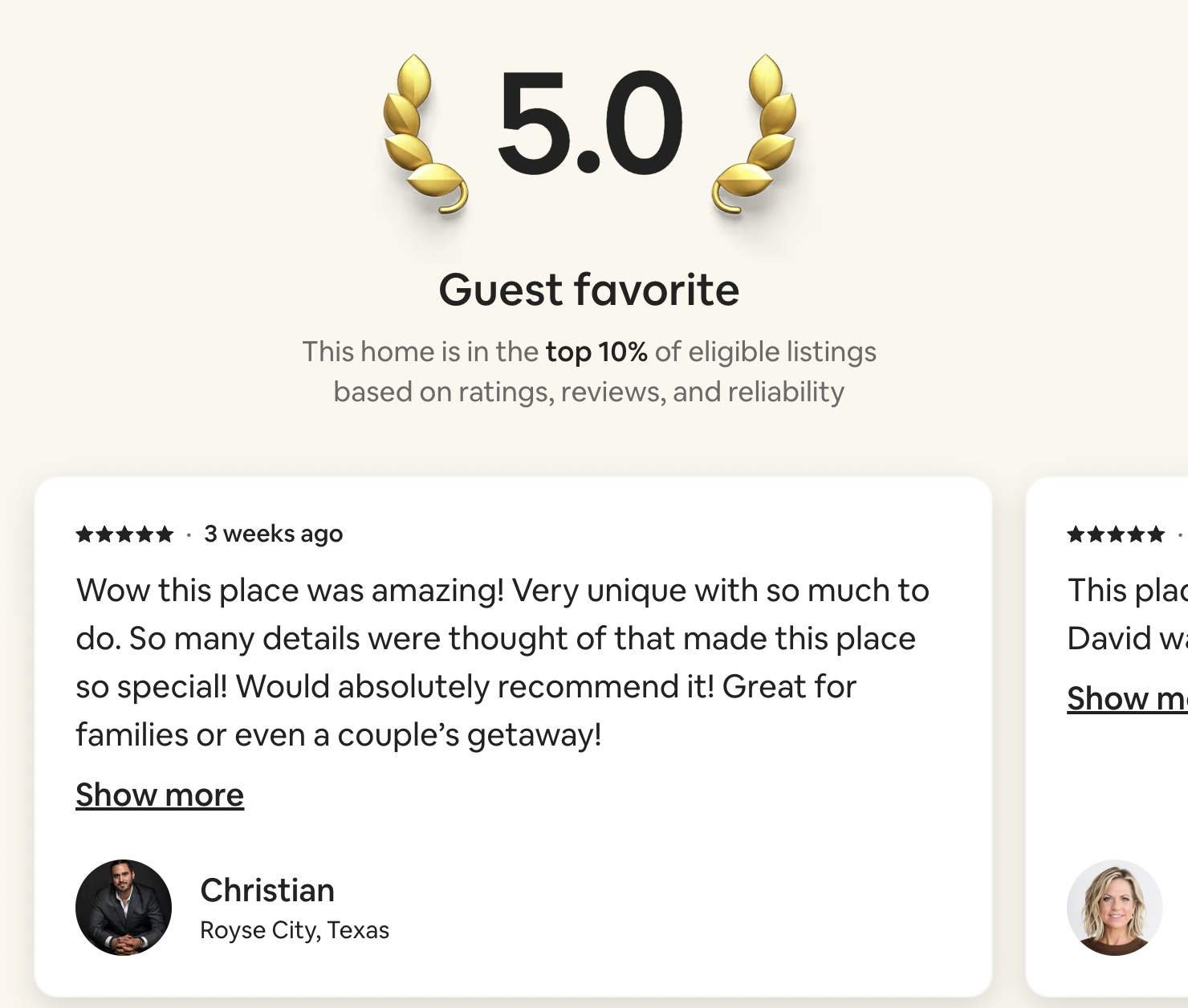Click the "Royse City, Texas" location text
The image size is (1188, 1008).
(295, 930)
